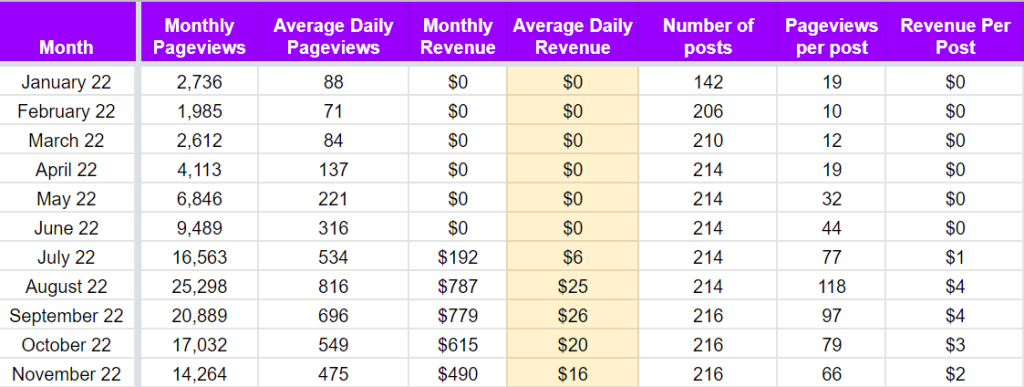
Task: Click the Average Daily Revenue header
Action: tap(573, 32)
